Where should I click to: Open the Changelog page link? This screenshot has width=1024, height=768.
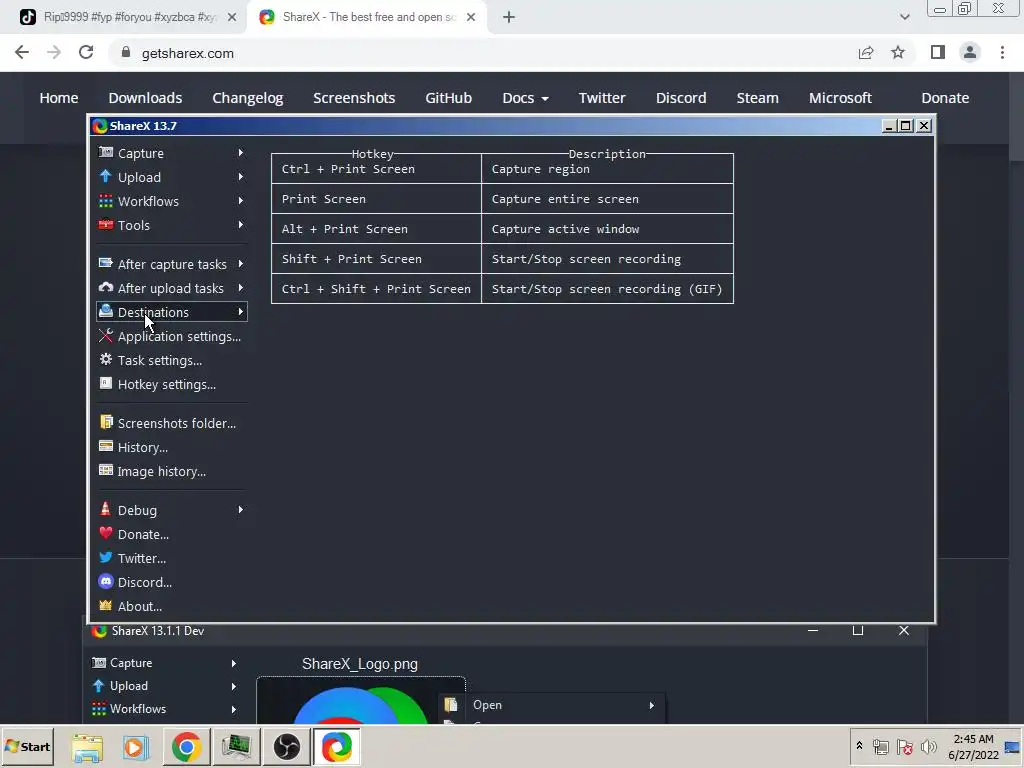[248, 98]
